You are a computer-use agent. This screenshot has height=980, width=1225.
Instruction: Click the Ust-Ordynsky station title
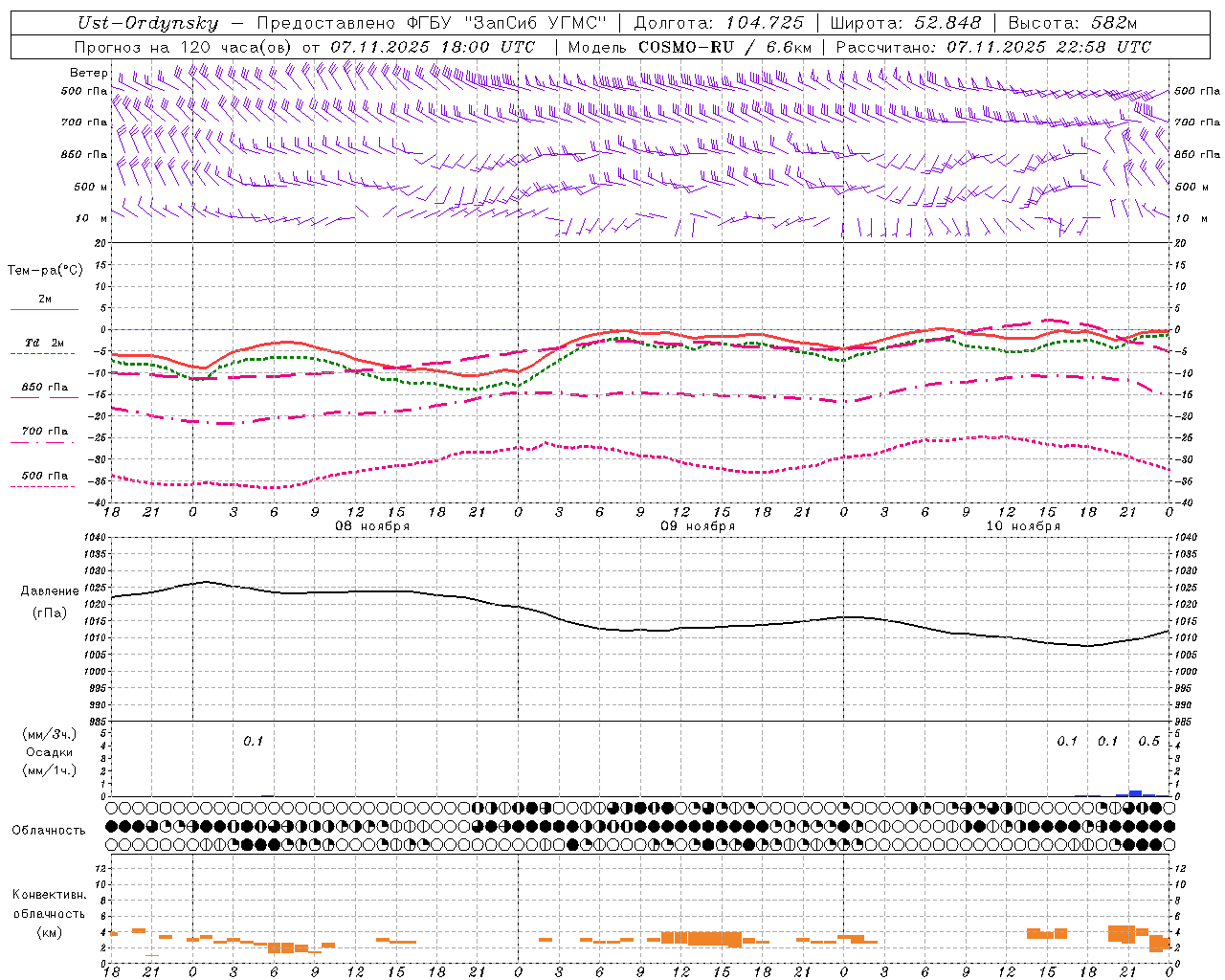coord(147,23)
